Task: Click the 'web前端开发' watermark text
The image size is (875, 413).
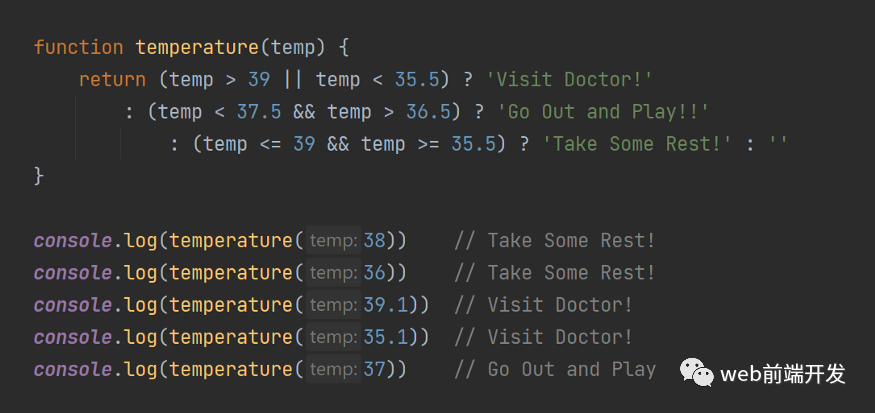Action: 782,373
